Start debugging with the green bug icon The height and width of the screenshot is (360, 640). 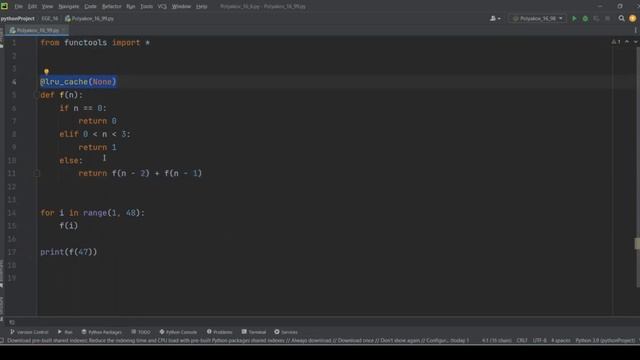[585, 18]
